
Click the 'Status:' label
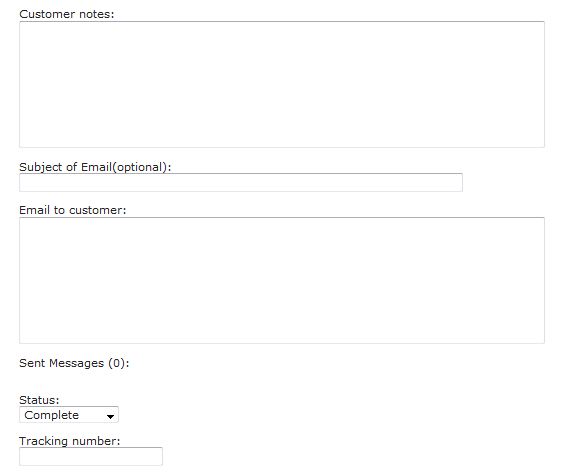tap(39, 400)
